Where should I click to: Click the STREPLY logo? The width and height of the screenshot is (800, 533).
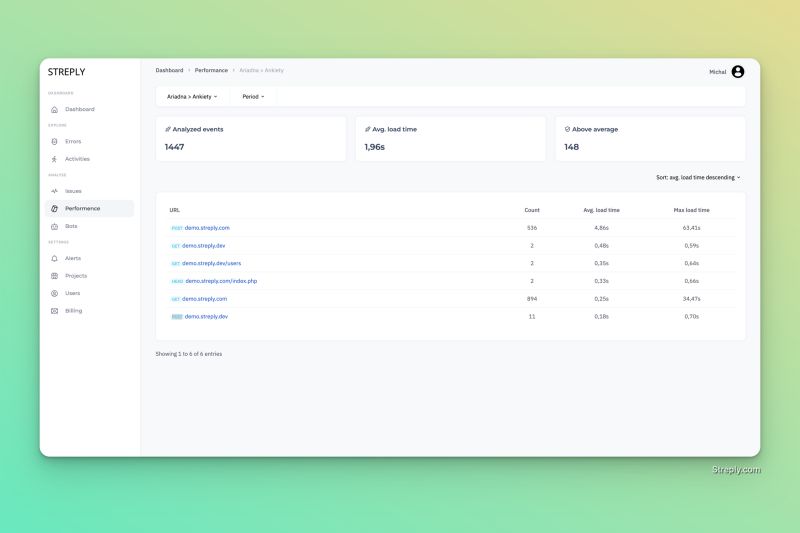(67, 72)
